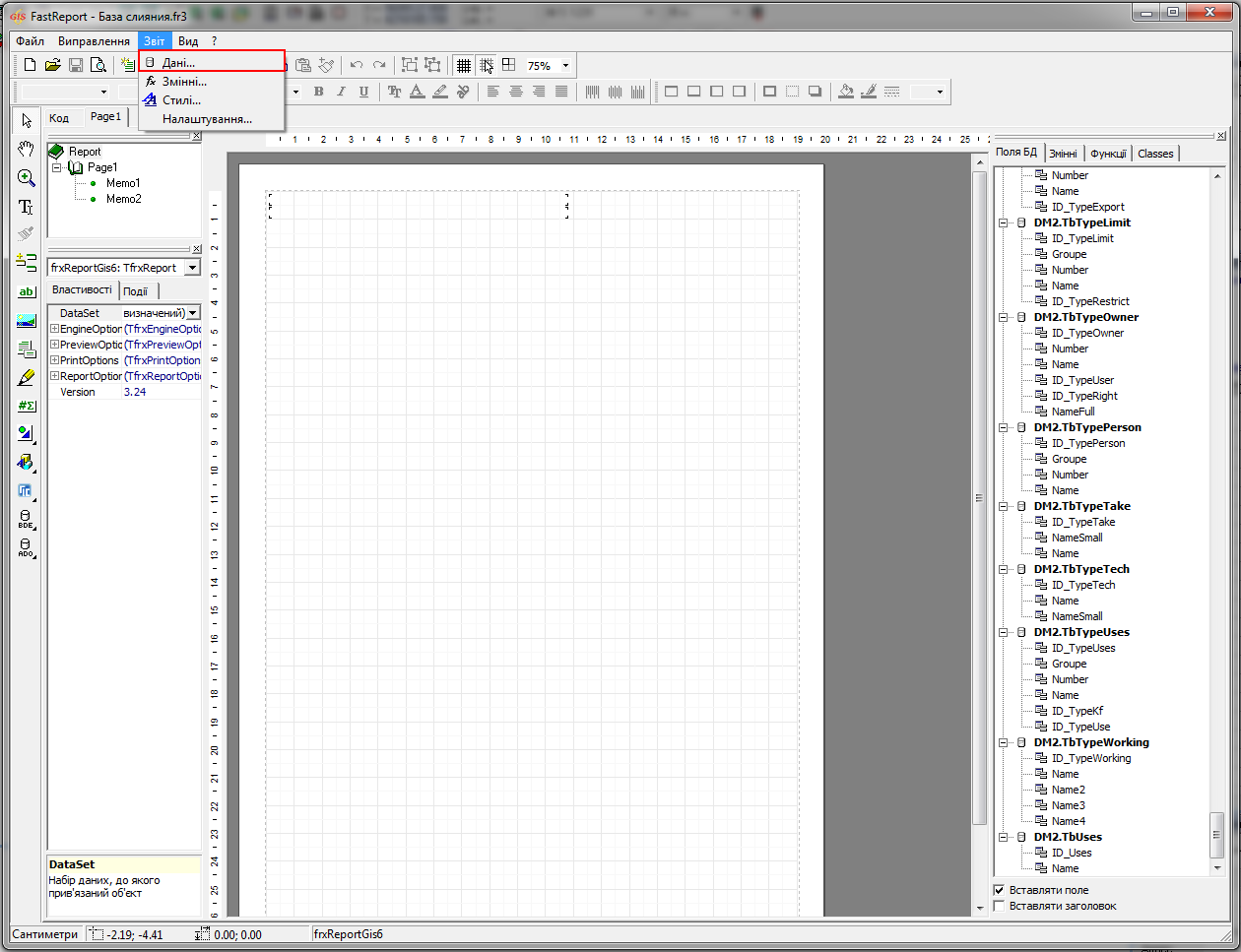Insert a Subreport object
The height and width of the screenshot is (952, 1241).
(27, 349)
